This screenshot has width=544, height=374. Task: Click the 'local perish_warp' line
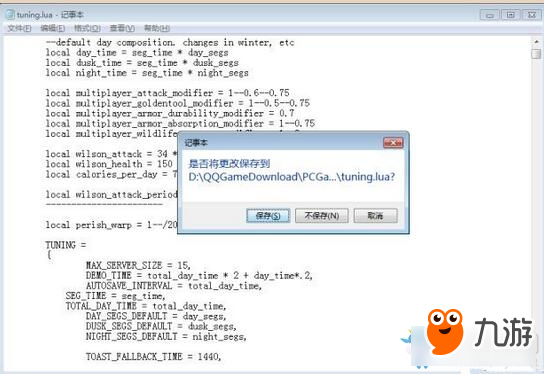point(111,225)
